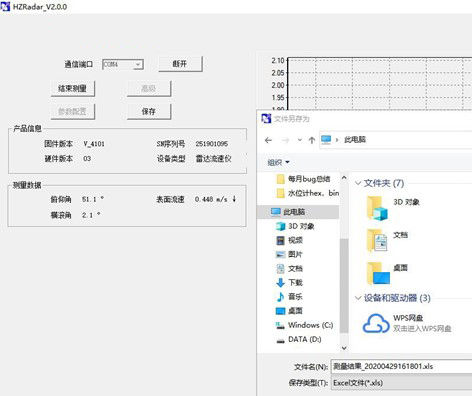Select the 水位计hex, bin folder in the sidebar
This screenshot has width=472, height=396.
[x=308, y=193]
